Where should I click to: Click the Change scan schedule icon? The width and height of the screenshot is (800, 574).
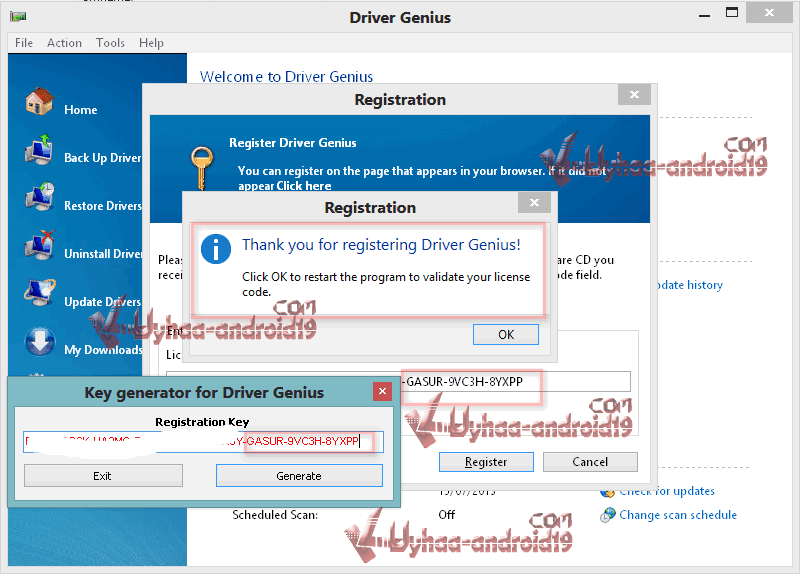point(608,515)
